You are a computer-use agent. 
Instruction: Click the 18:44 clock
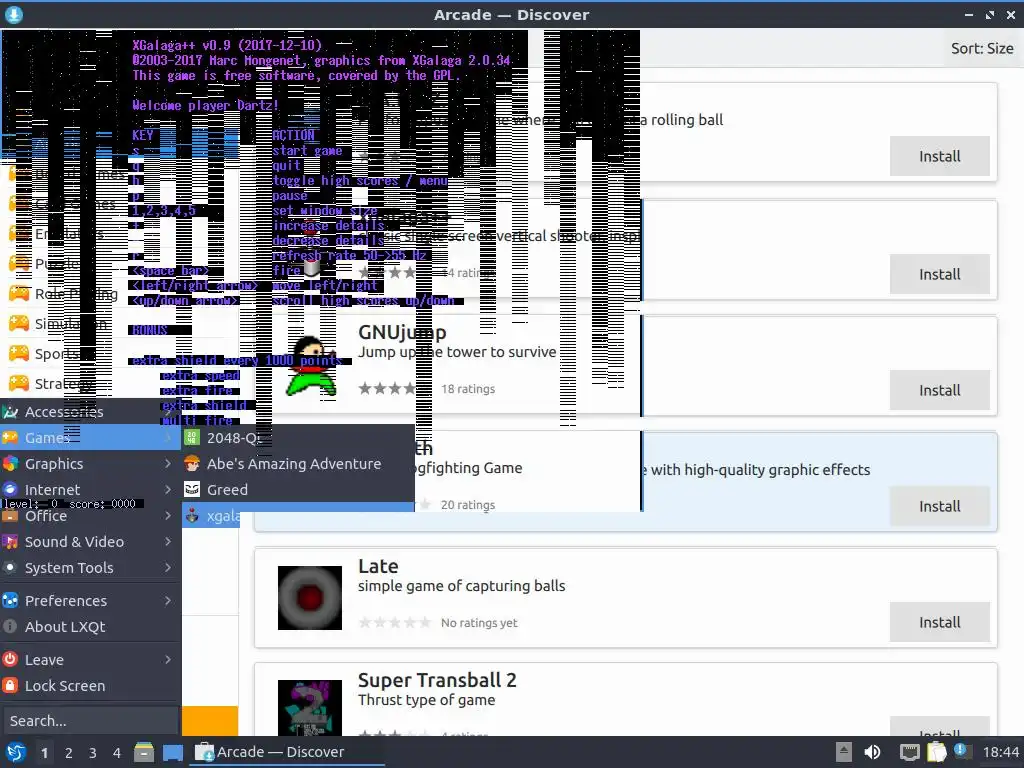[x=1000, y=752]
